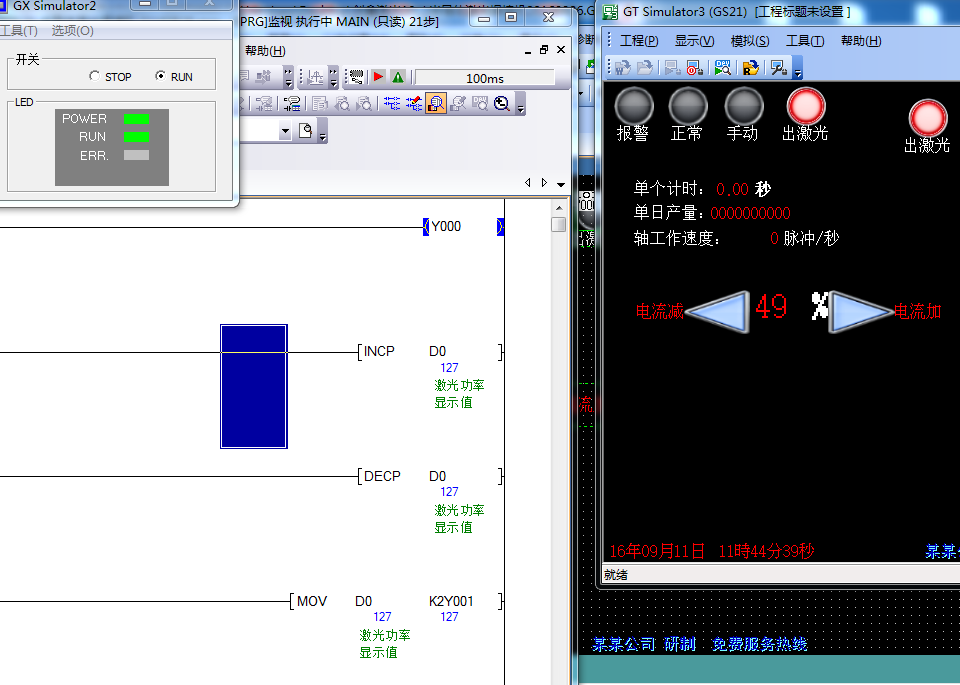Select the RUN radio button

[161, 77]
